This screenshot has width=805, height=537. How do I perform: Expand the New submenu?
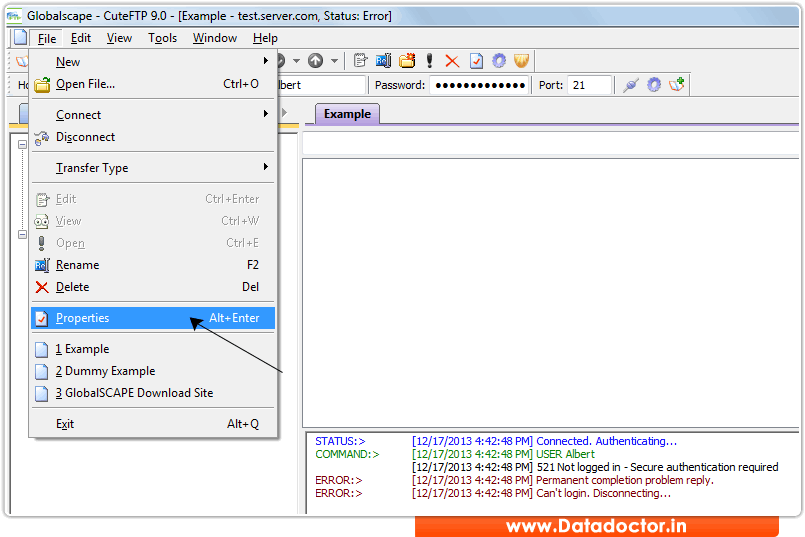point(153,62)
